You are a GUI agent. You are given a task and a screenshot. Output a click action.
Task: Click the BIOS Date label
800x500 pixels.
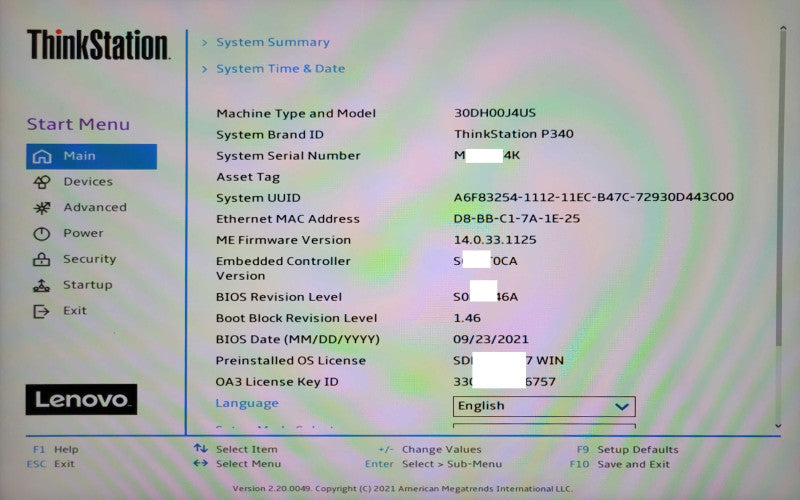tap(297, 339)
